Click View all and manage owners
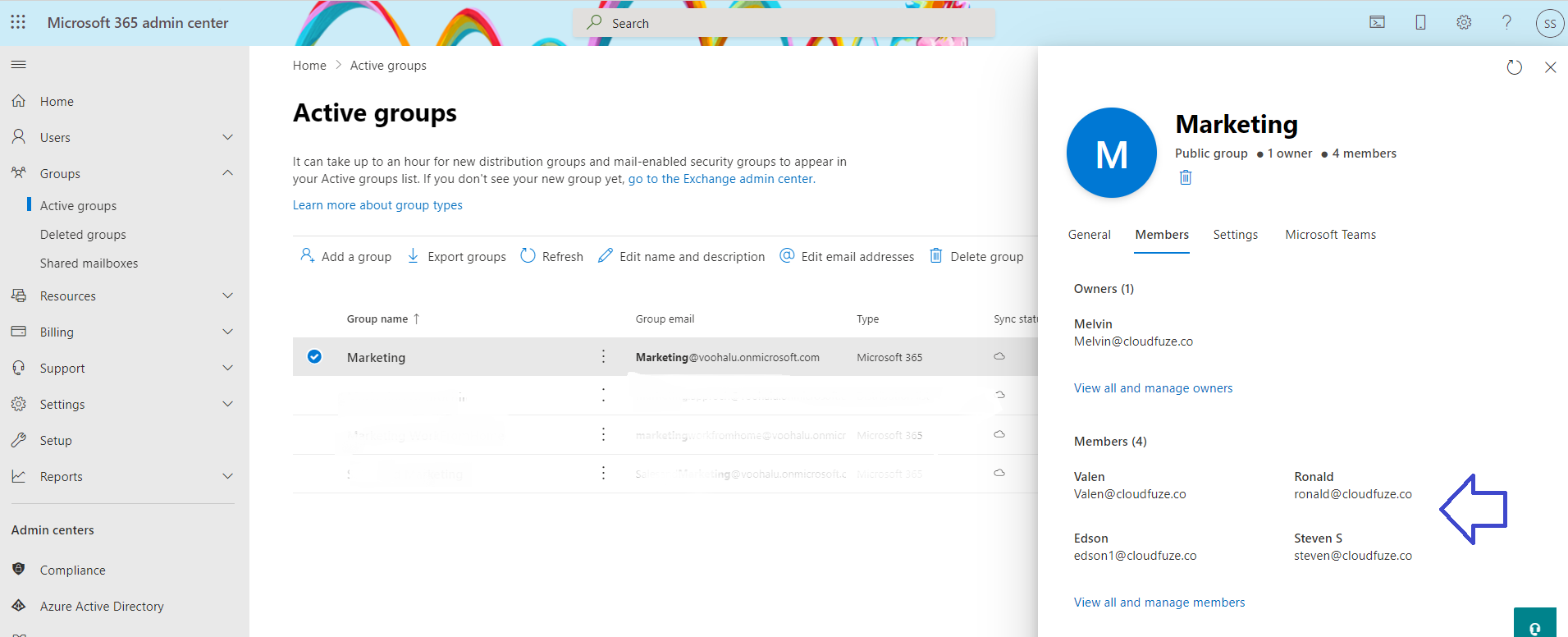This screenshot has width=1568, height=637. (1153, 388)
